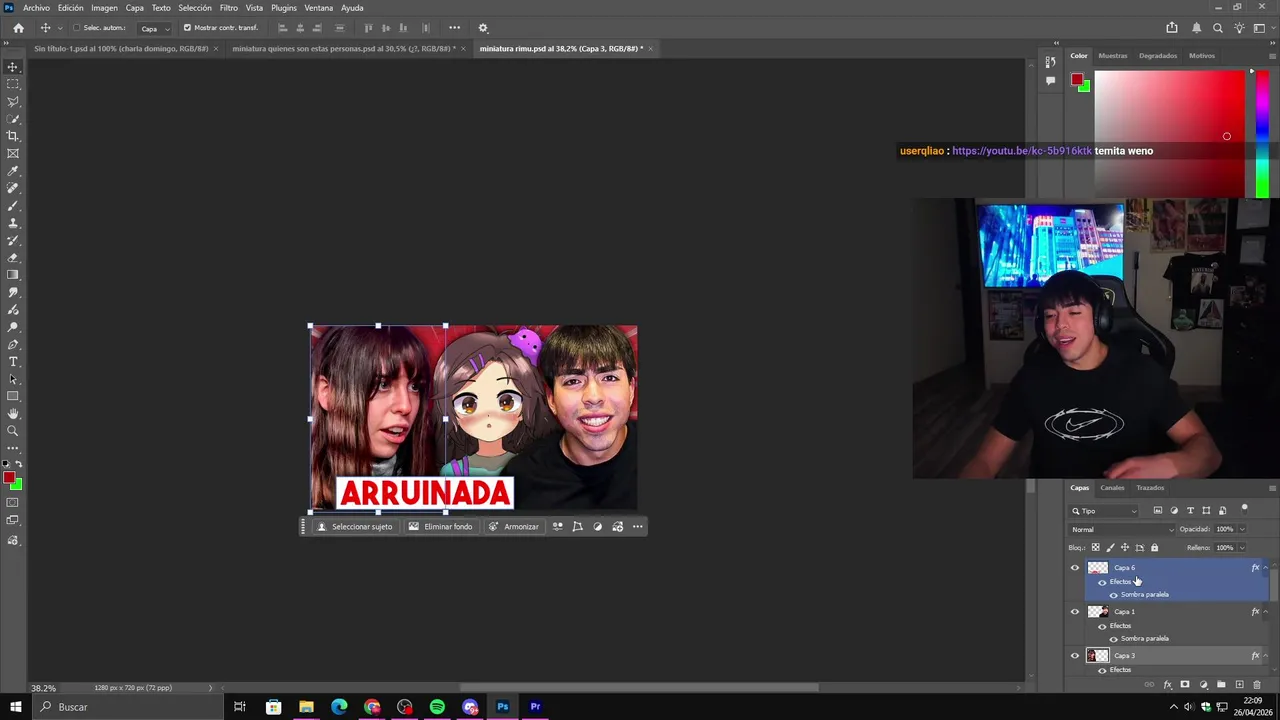Lock all layer attributes padlock icon

1154,547
